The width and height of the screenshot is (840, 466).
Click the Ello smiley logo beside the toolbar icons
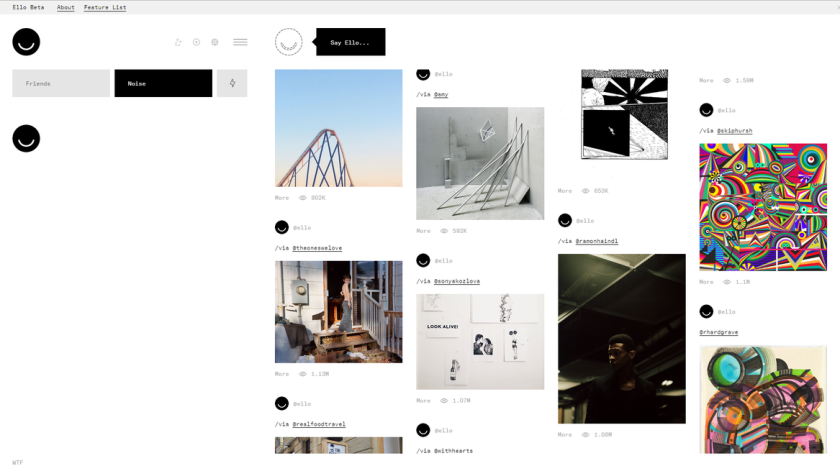tap(26, 42)
